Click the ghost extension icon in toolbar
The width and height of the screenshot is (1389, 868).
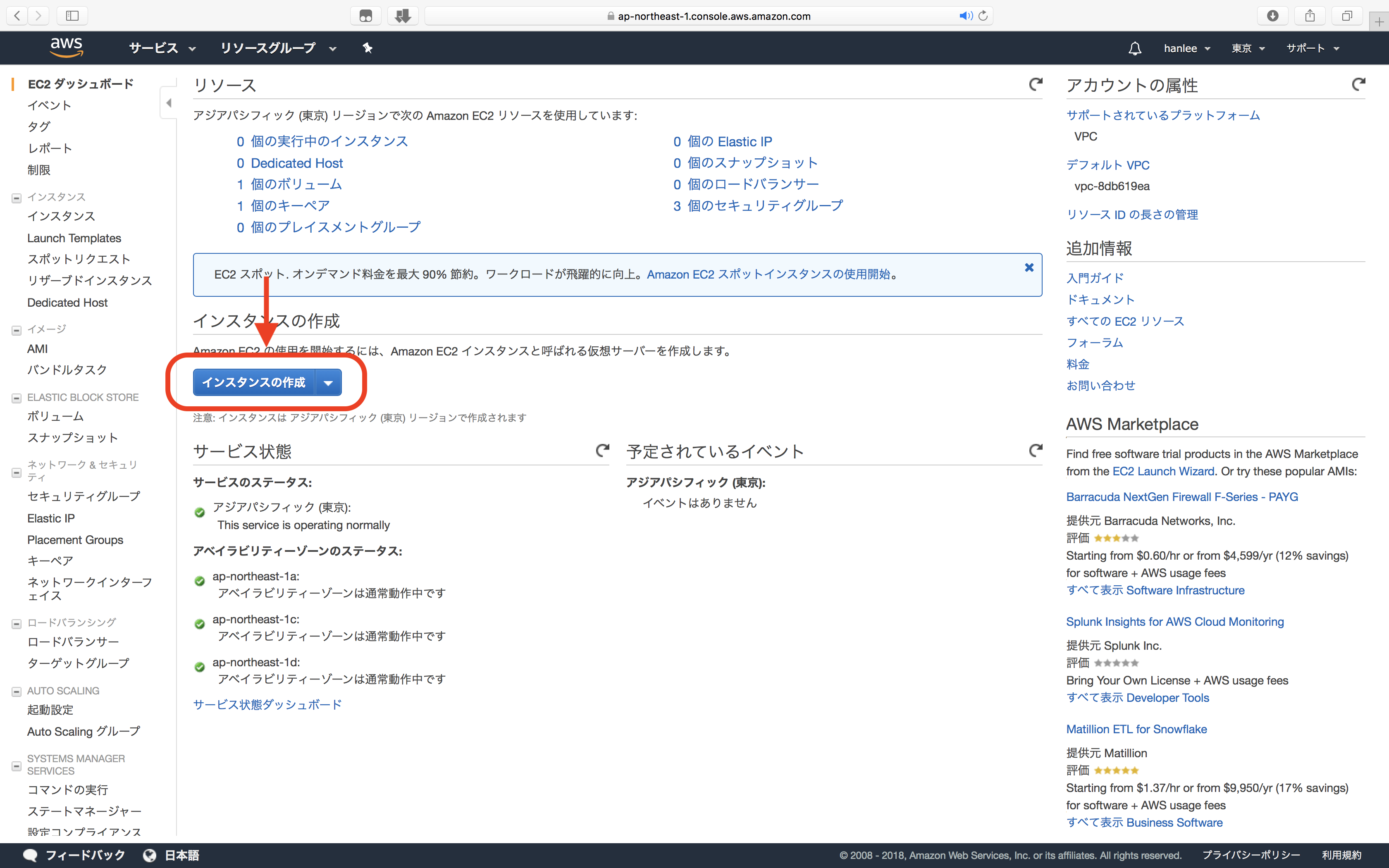365,16
